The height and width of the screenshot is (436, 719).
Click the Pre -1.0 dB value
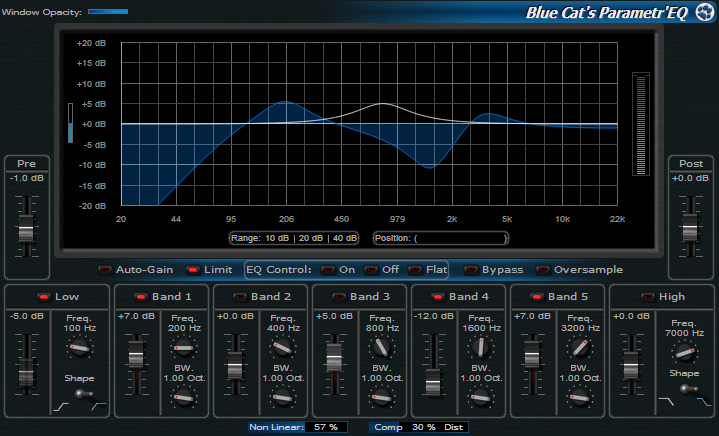pos(27,178)
